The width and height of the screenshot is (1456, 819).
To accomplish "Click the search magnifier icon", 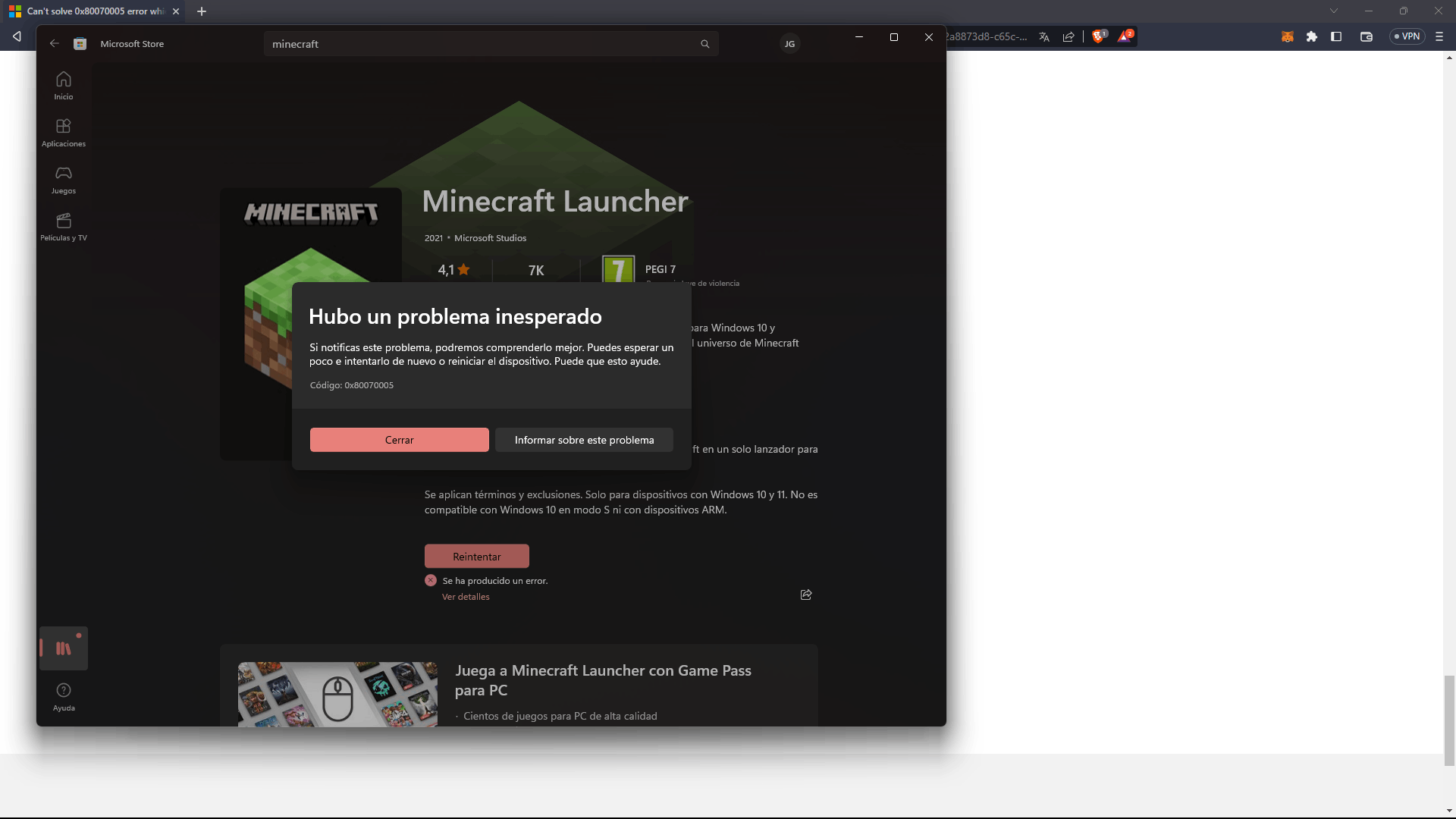I will pos(704,44).
